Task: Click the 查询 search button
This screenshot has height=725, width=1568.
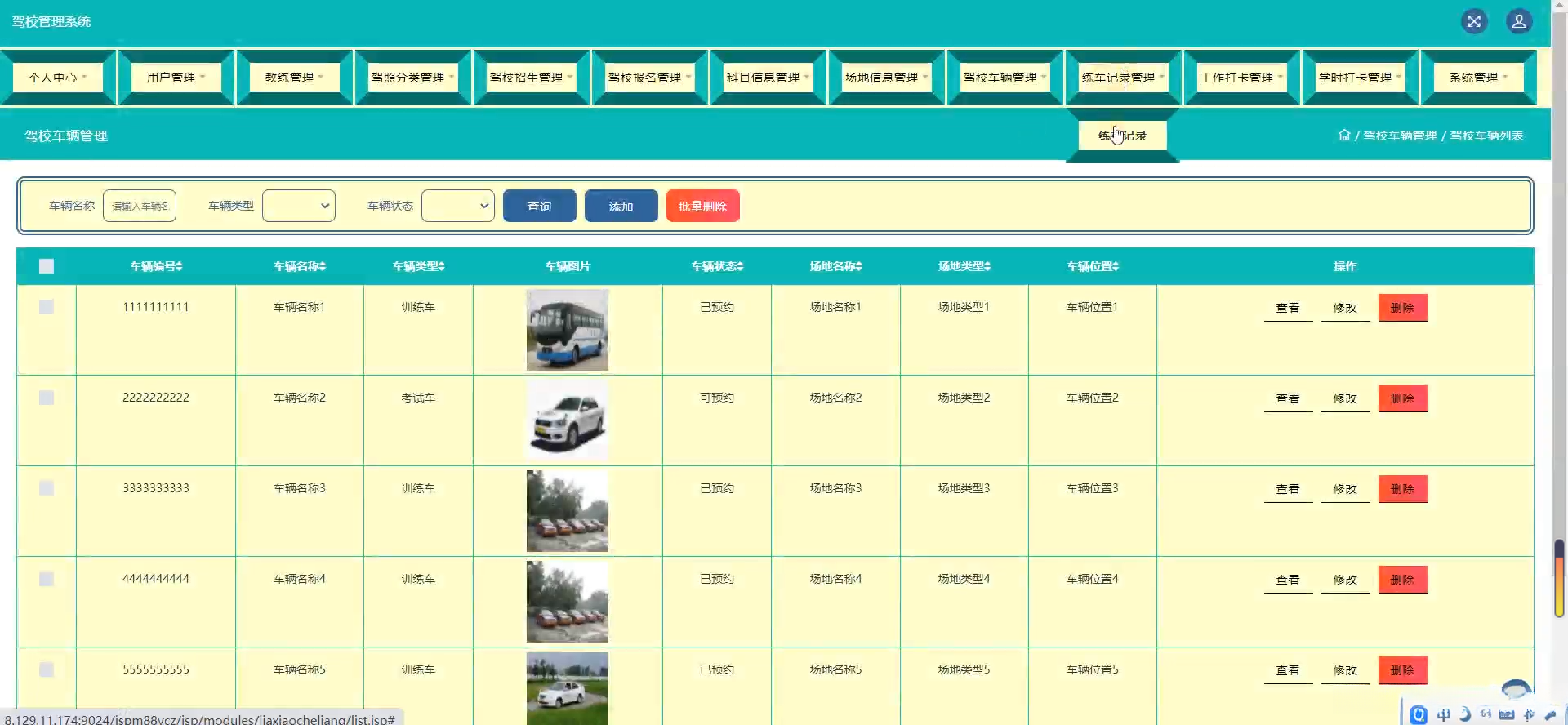Action: click(540, 206)
